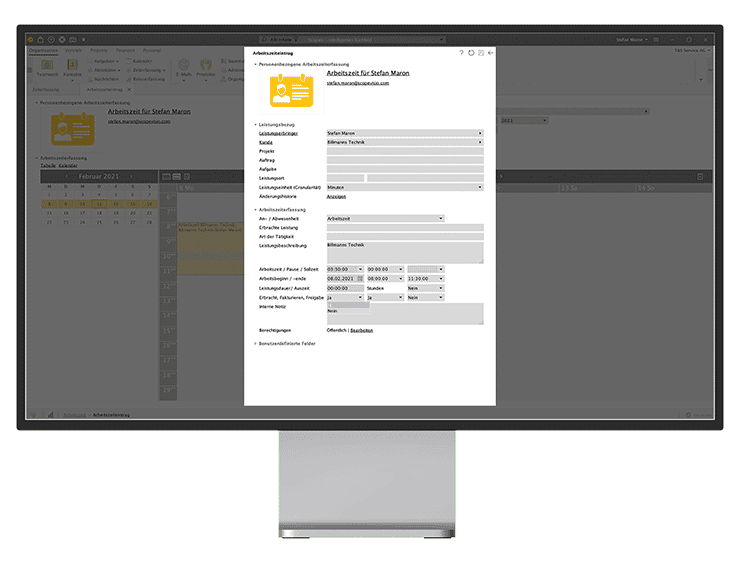Switch to the Vertrieb ribbon tab
This screenshot has width=740, height=563.
[73, 49]
